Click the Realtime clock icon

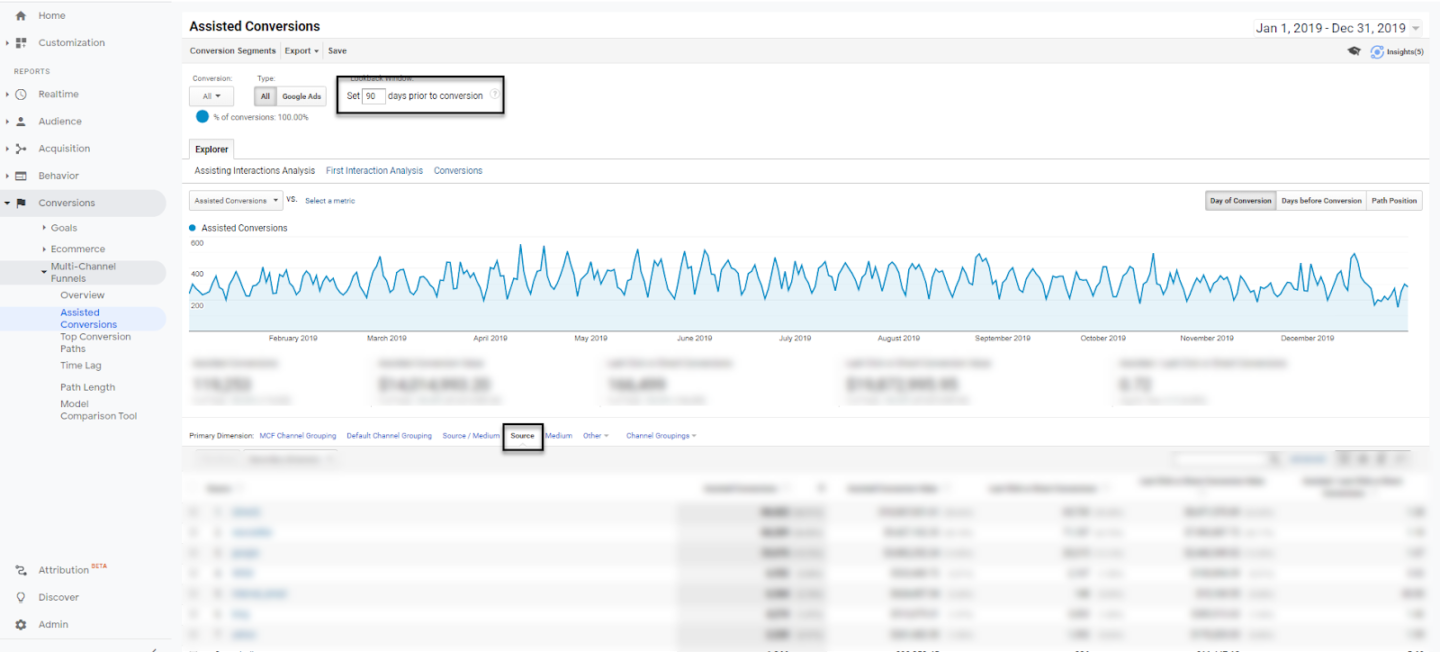(x=21, y=94)
